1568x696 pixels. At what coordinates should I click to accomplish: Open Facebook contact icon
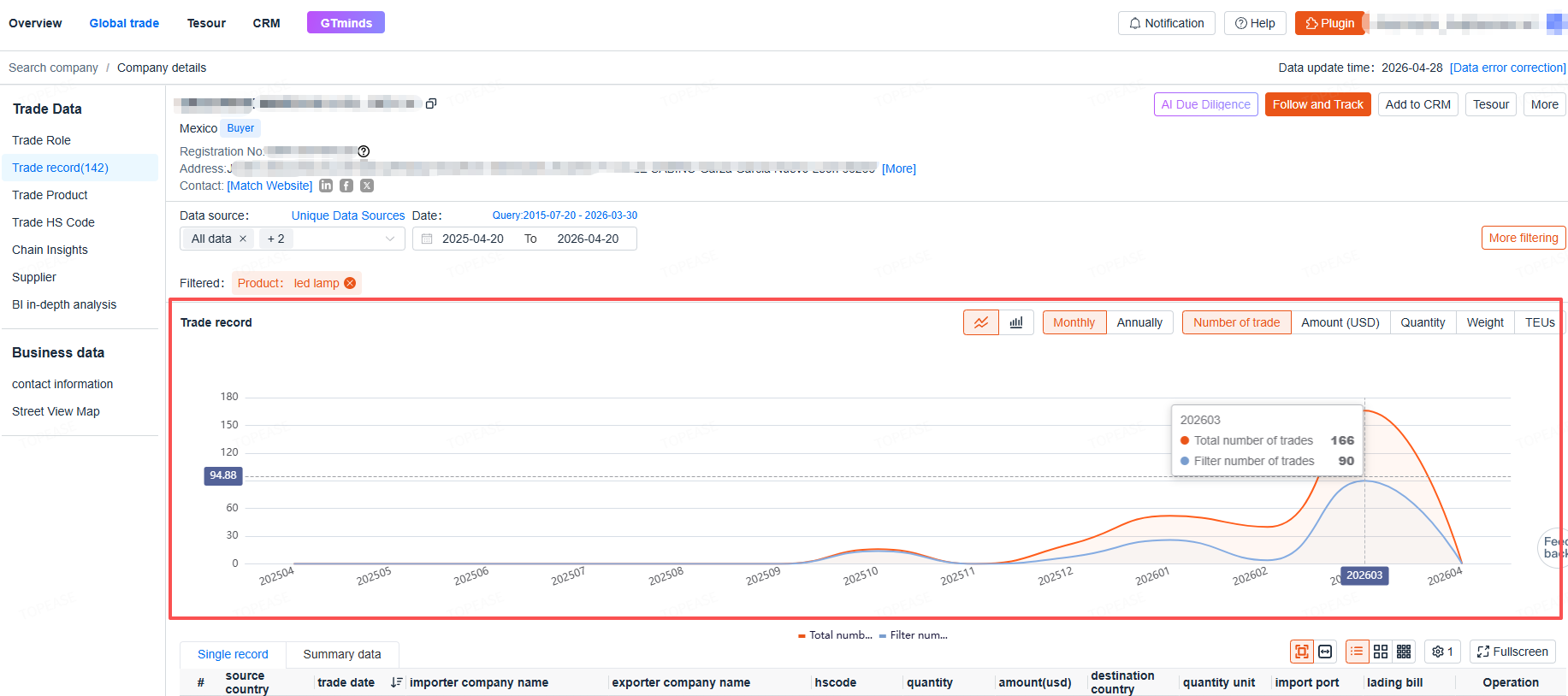pos(346,186)
